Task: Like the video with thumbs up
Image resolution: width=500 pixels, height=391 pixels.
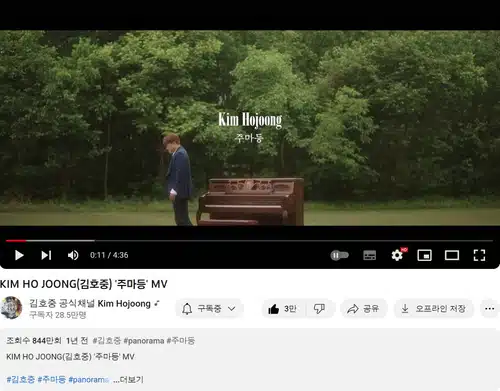Action: pos(282,309)
